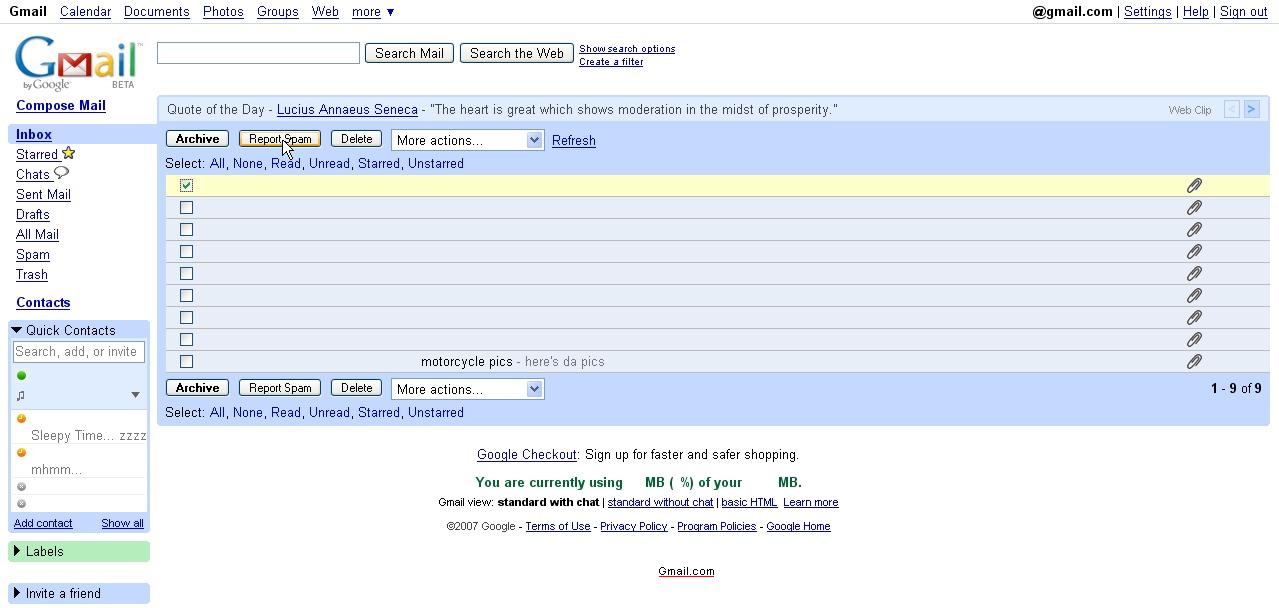Image resolution: width=1279 pixels, height=608 pixels.
Task: Click the green online status dot
Action: (x=21, y=376)
